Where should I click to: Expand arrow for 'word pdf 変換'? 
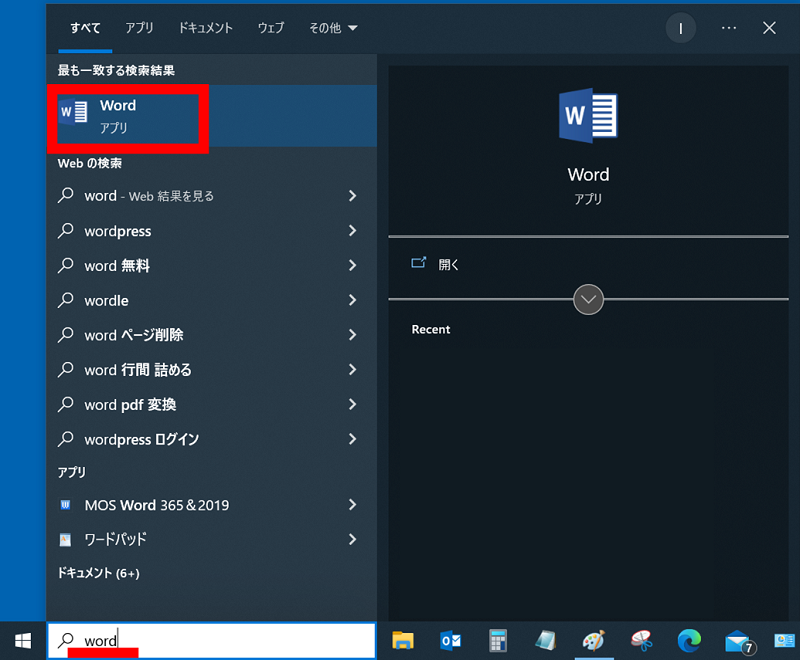pos(353,404)
